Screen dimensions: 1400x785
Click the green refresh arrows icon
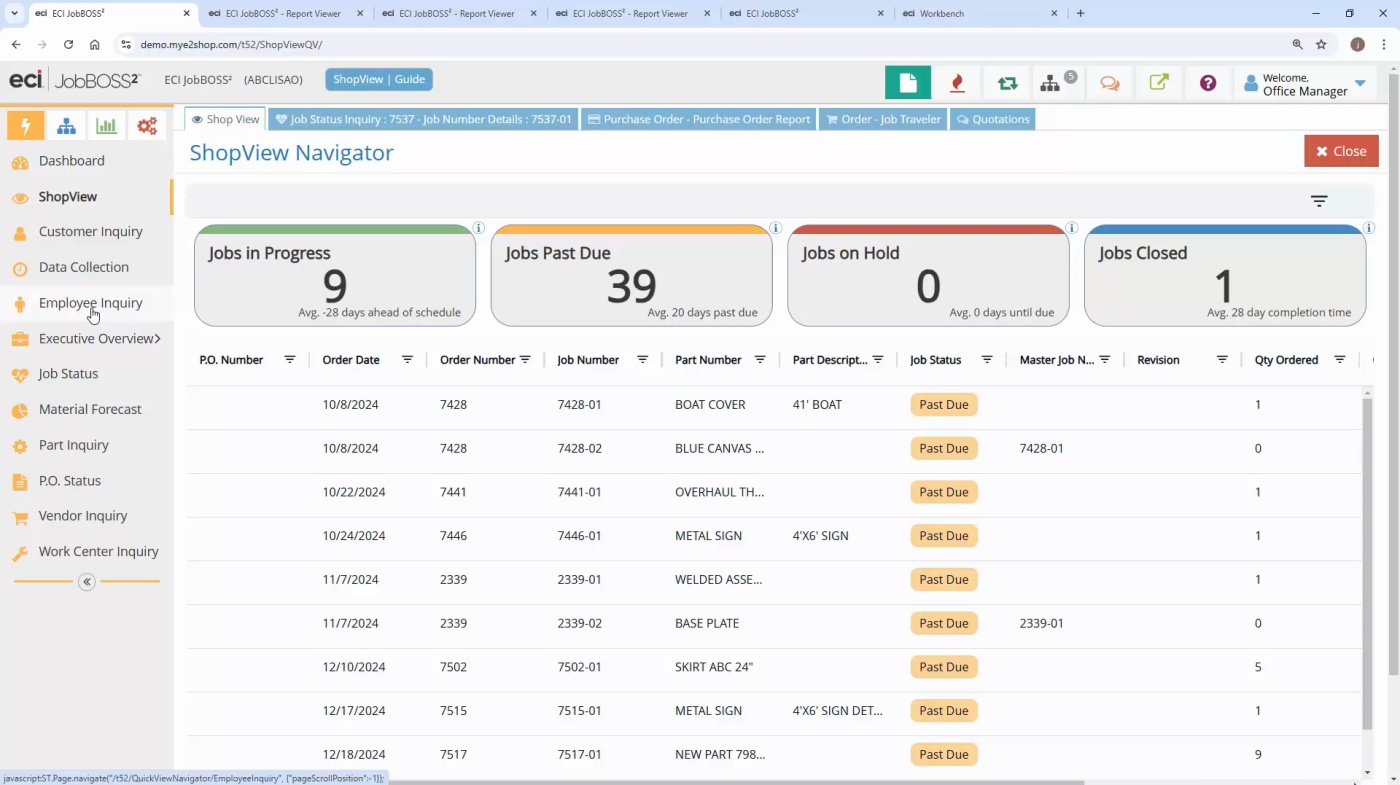click(x=1007, y=83)
